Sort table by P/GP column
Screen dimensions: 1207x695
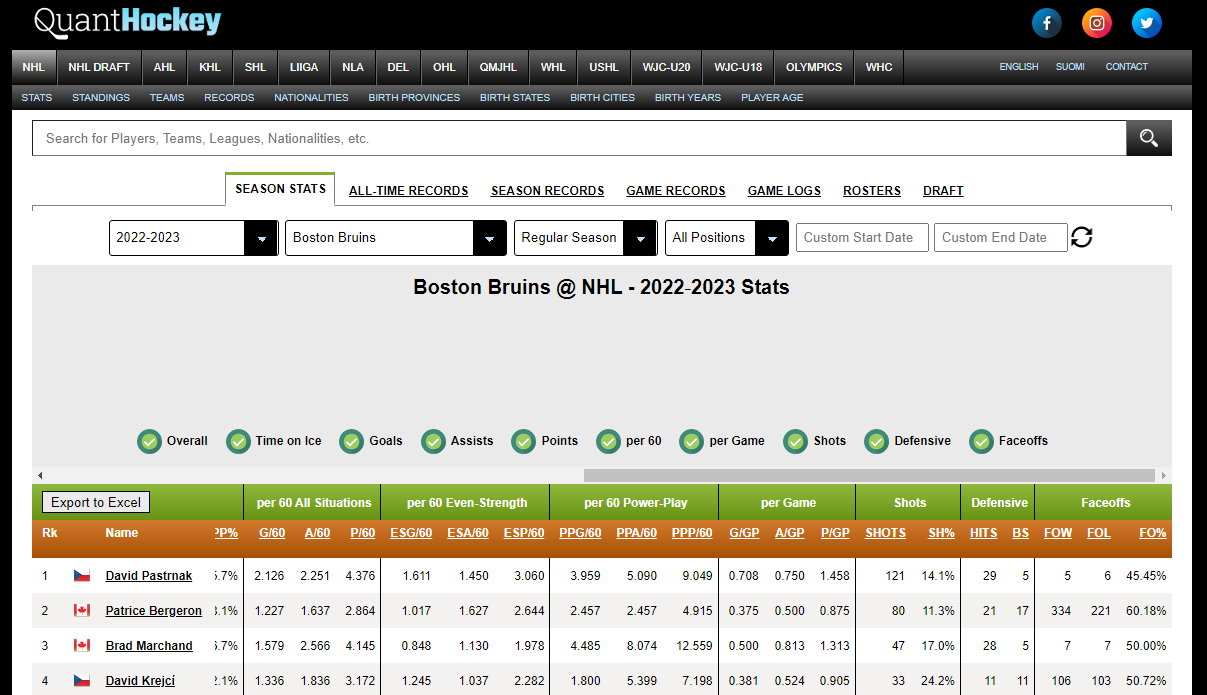click(835, 533)
